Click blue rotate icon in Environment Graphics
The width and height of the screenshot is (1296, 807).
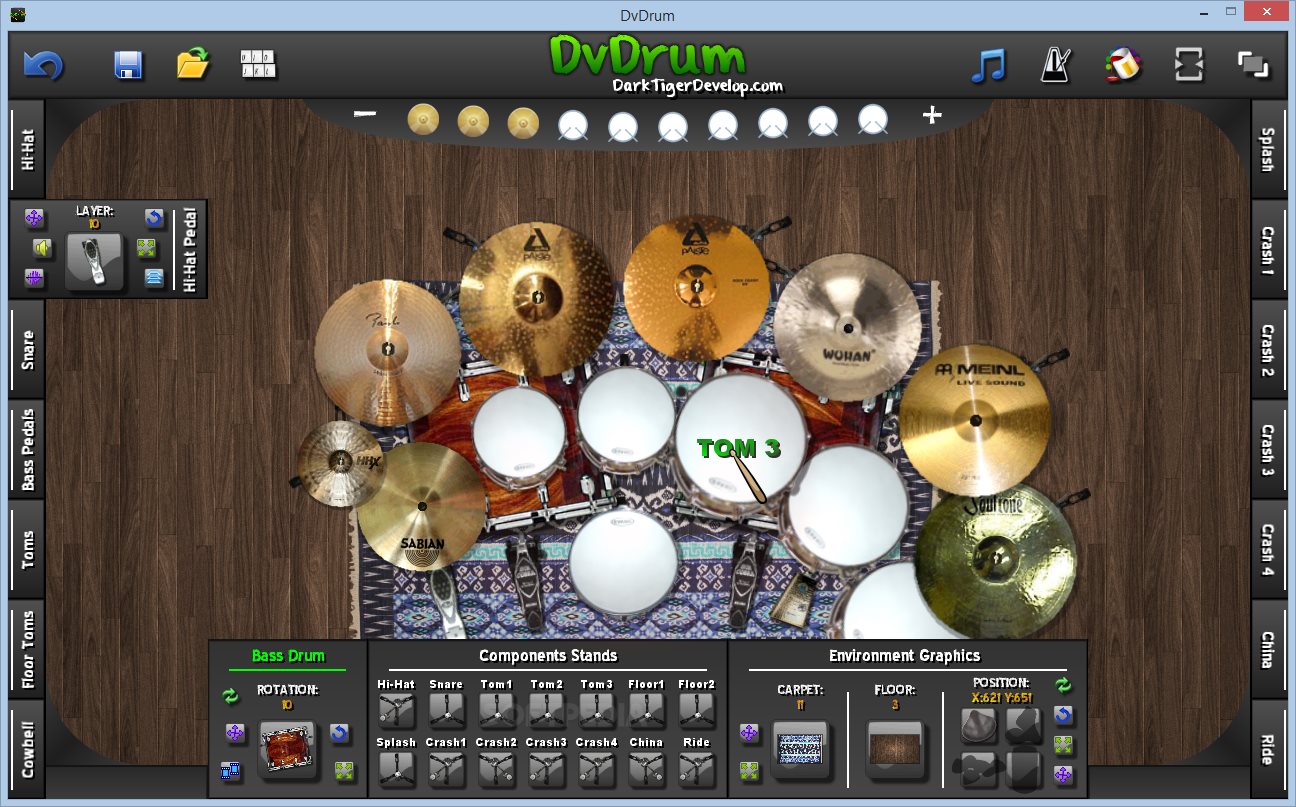[x=1063, y=715]
